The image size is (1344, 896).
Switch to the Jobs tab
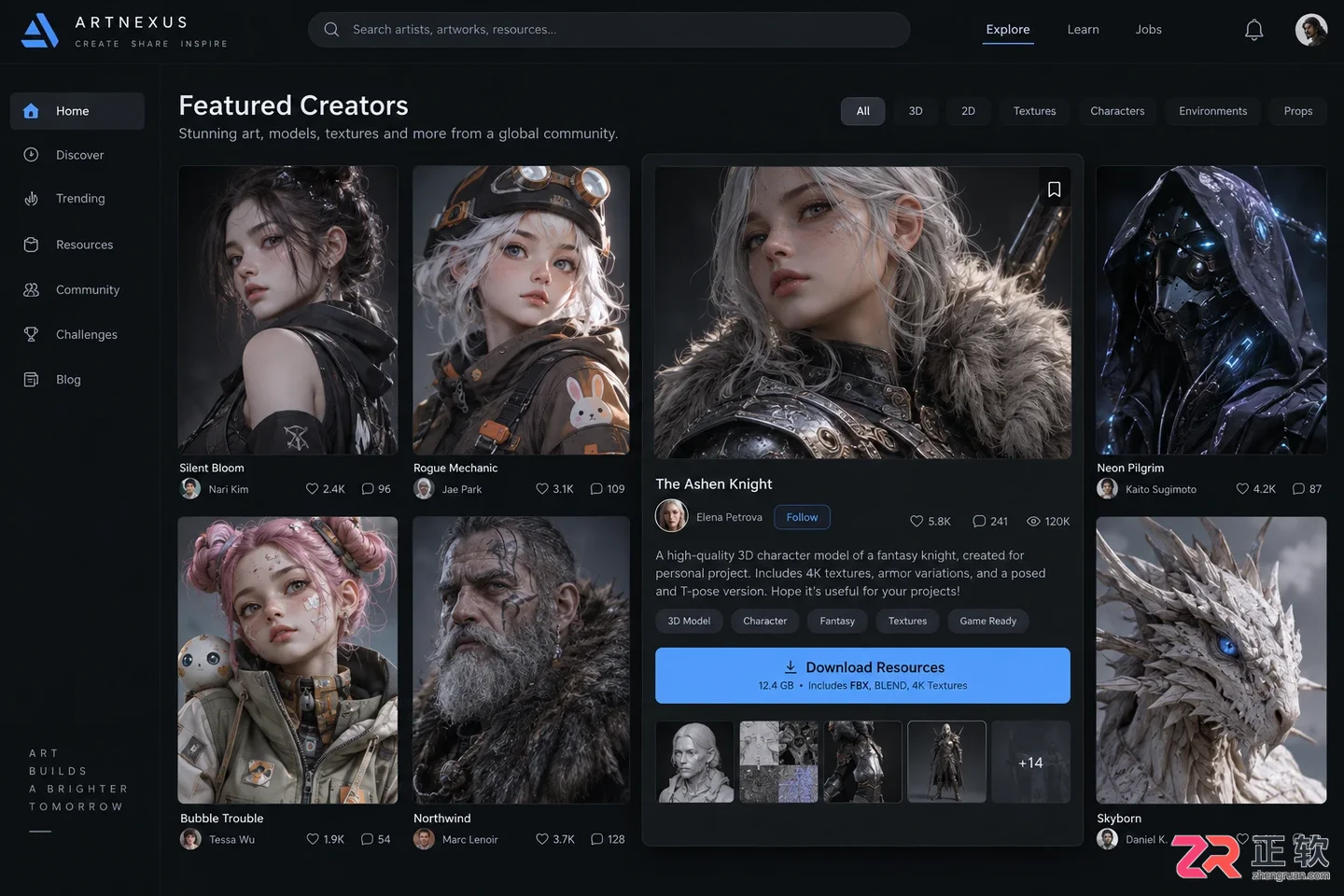1148,30
